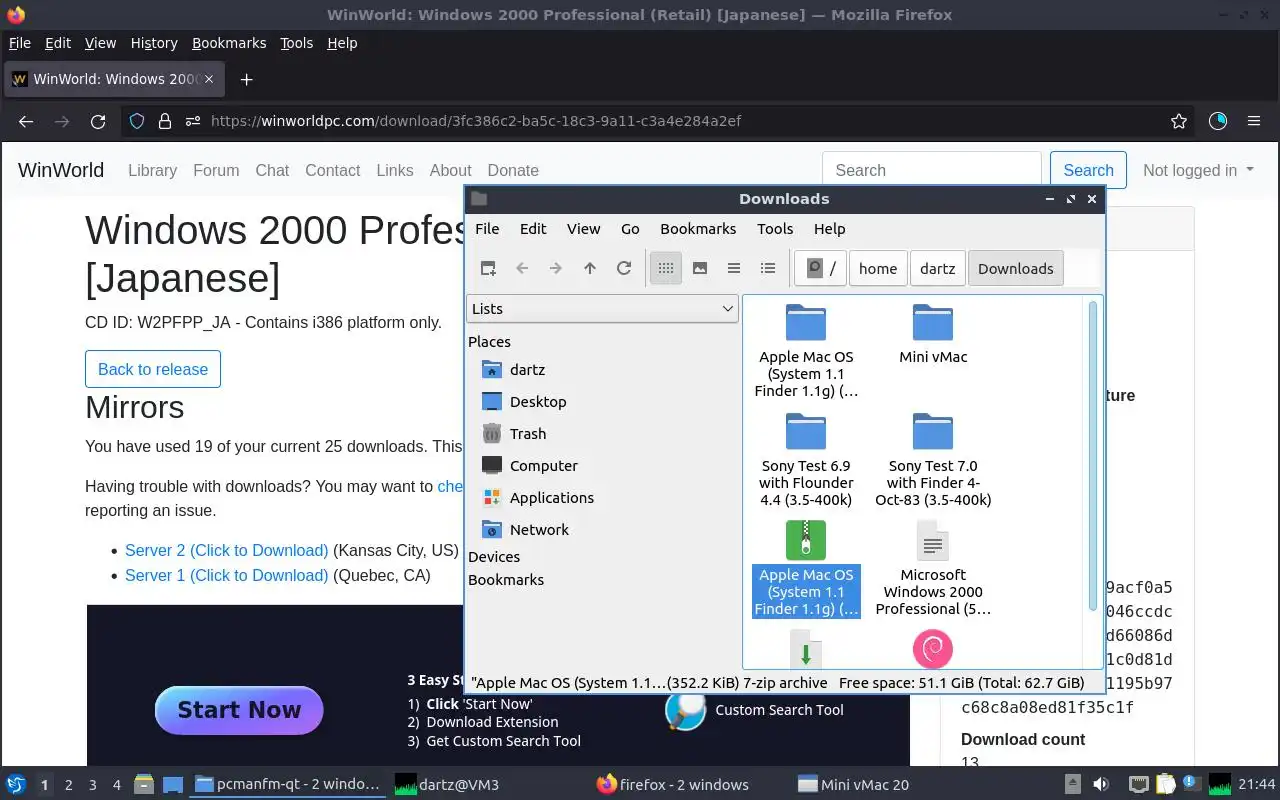1280x800 pixels.
Task: Go back in Firefox
Action: click(x=26, y=121)
